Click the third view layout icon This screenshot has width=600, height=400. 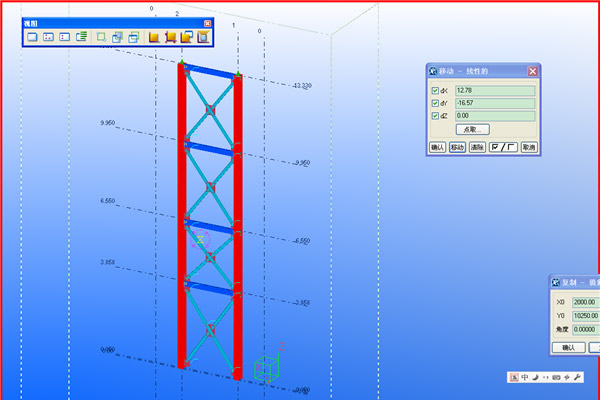(x=64, y=37)
